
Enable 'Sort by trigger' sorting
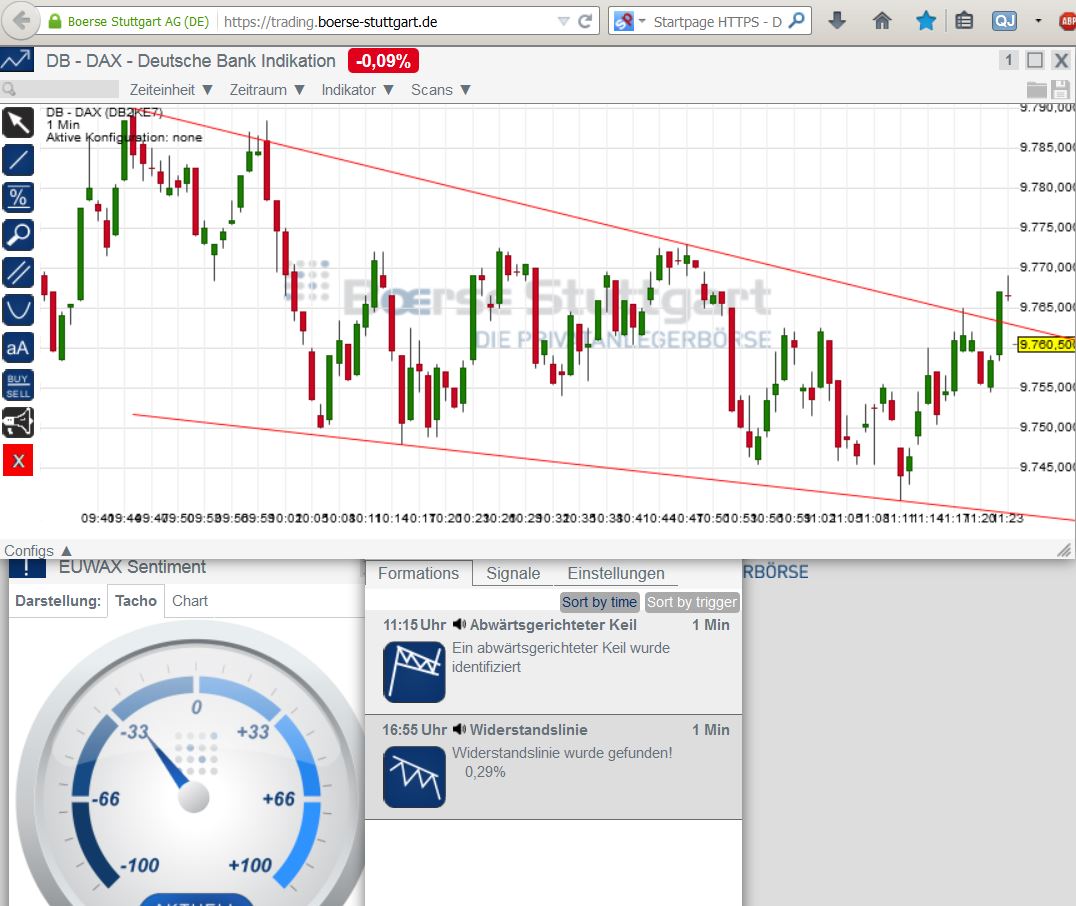[x=691, y=602]
